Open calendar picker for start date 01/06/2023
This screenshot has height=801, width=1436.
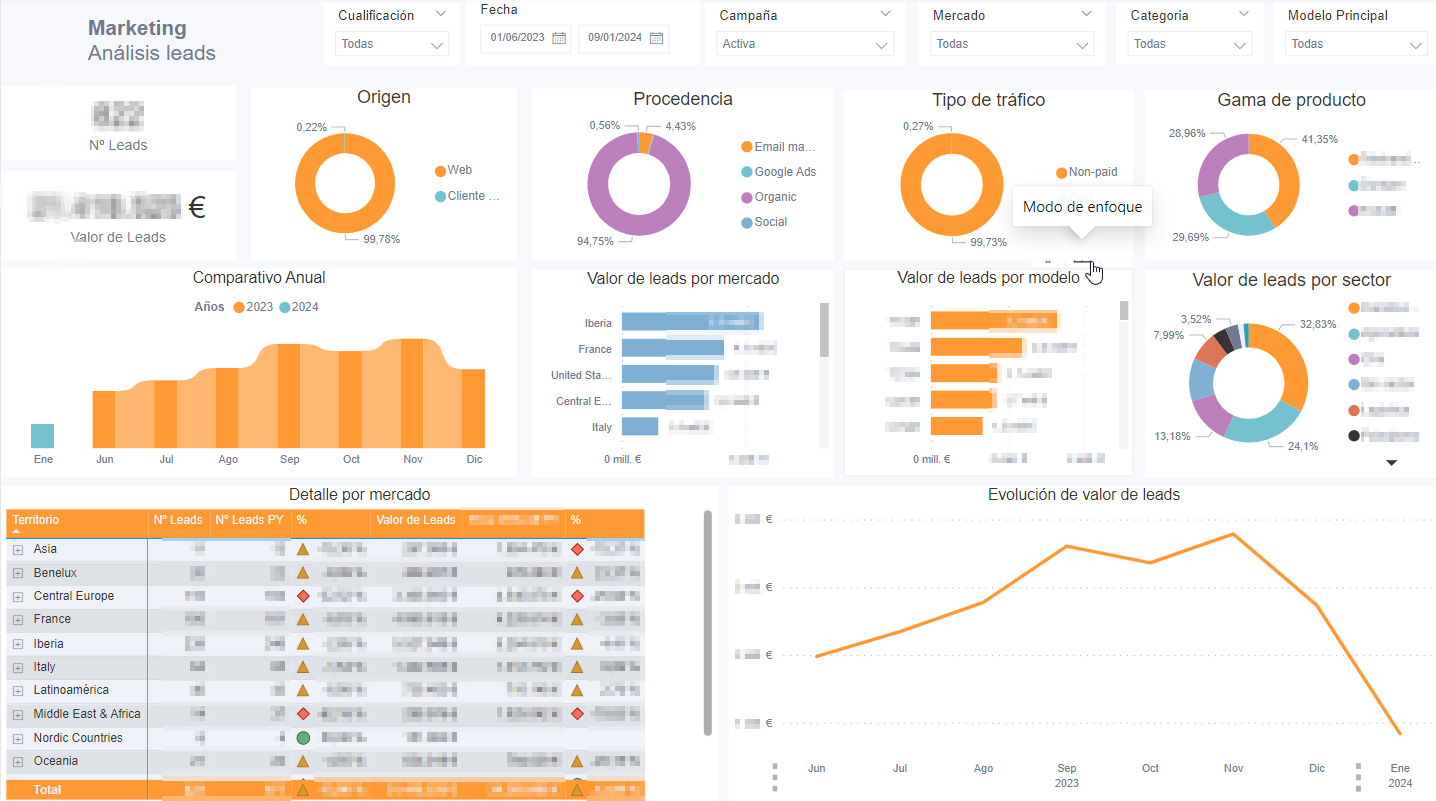coord(559,39)
